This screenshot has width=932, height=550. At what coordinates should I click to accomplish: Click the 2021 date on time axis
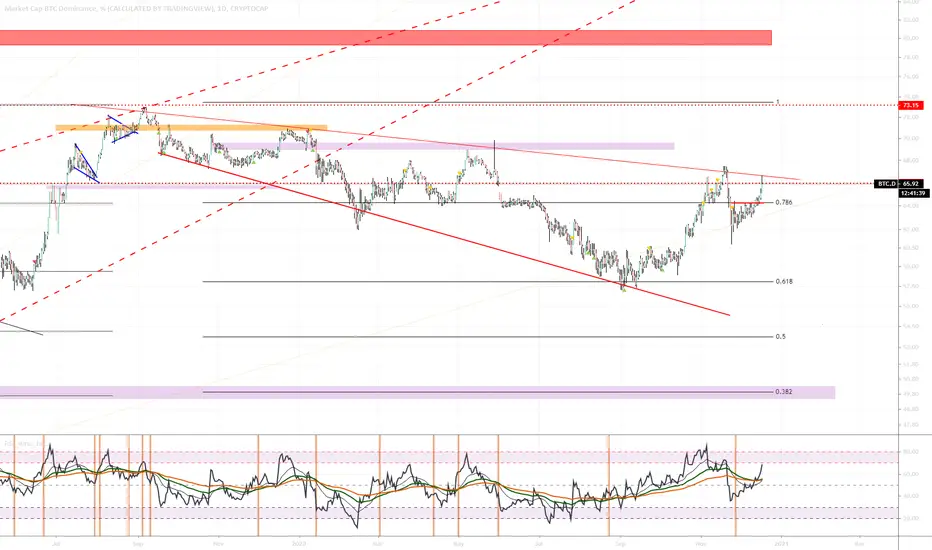(782, 543)
